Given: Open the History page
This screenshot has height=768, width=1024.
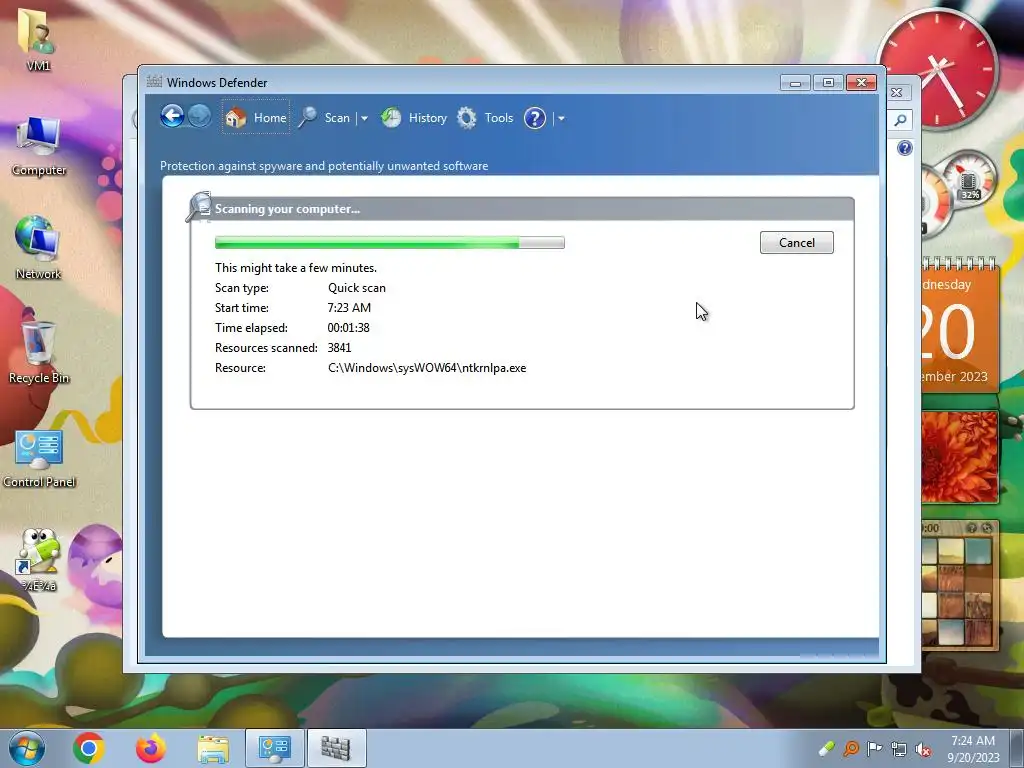Looking at the screenshot, I should pos(414,118).
